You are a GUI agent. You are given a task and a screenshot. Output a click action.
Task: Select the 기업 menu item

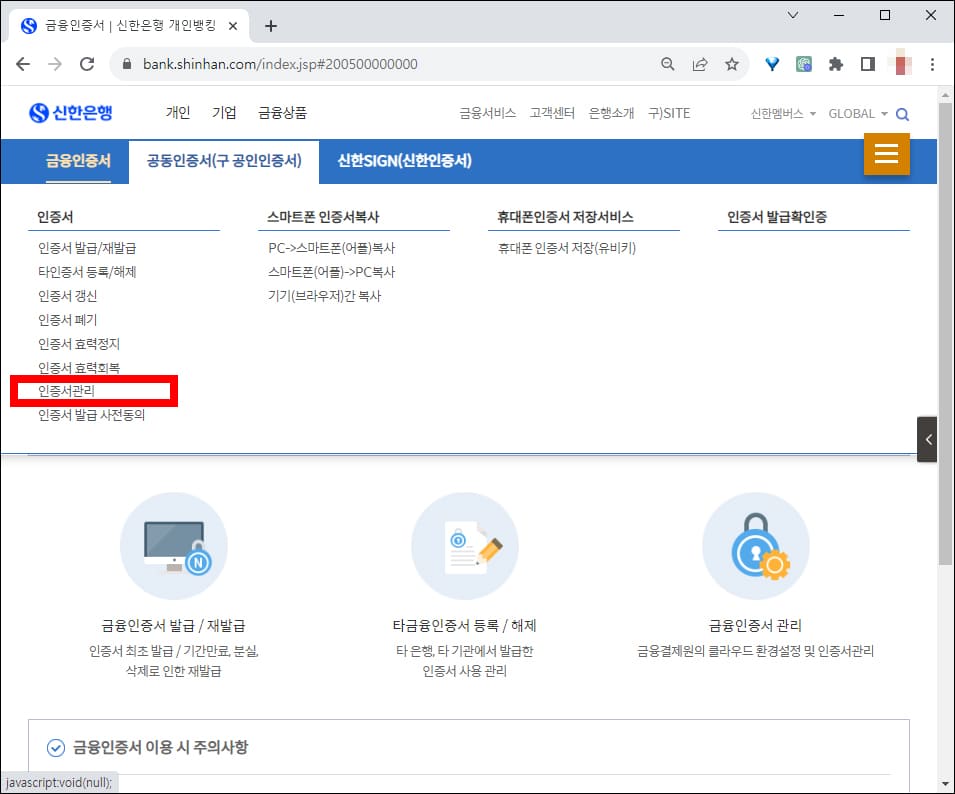(224, 113)
